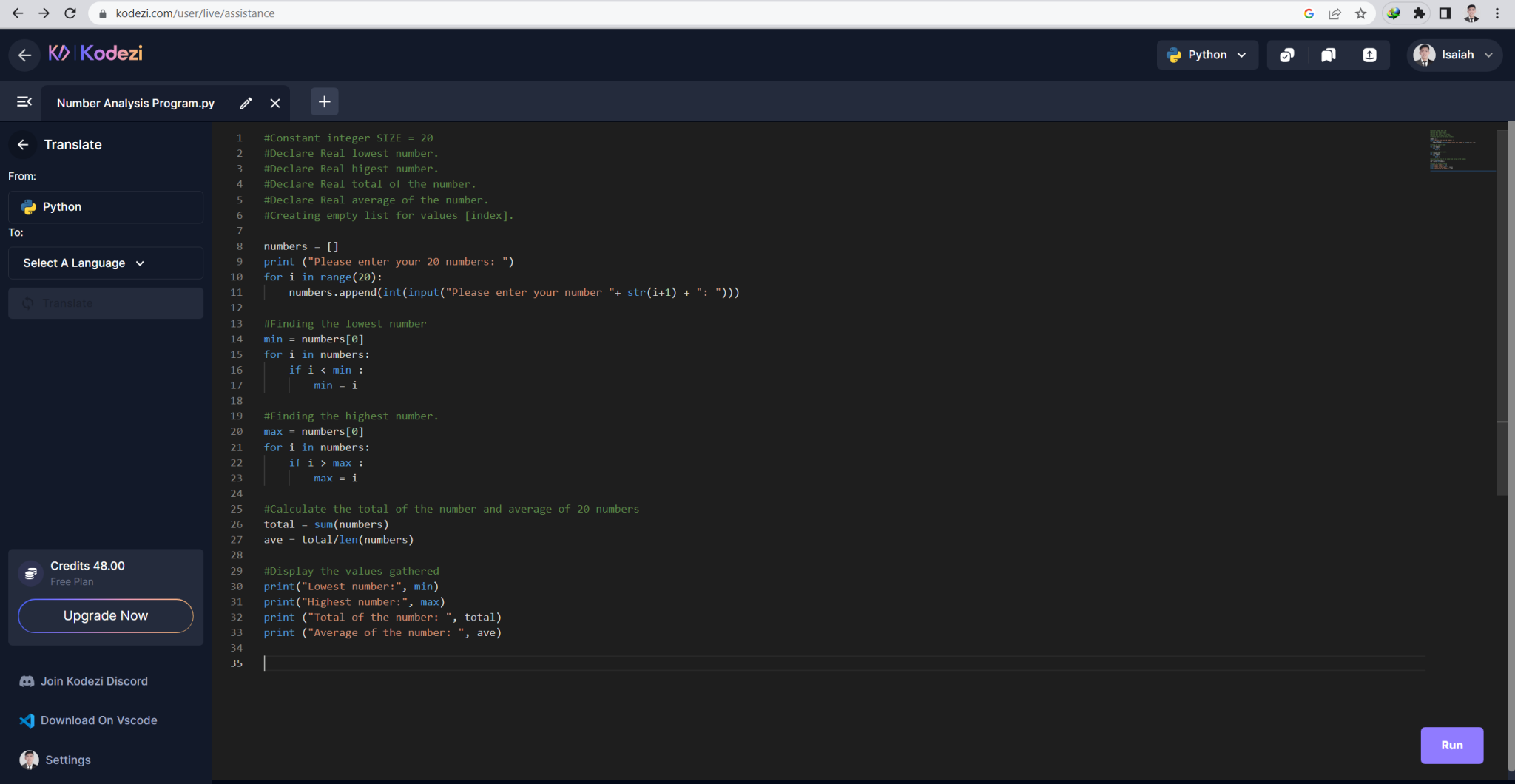Viewport: 1515px width, 784px height.
Task: Rename file using the pencil edit icon
Action: coord(246,104)
